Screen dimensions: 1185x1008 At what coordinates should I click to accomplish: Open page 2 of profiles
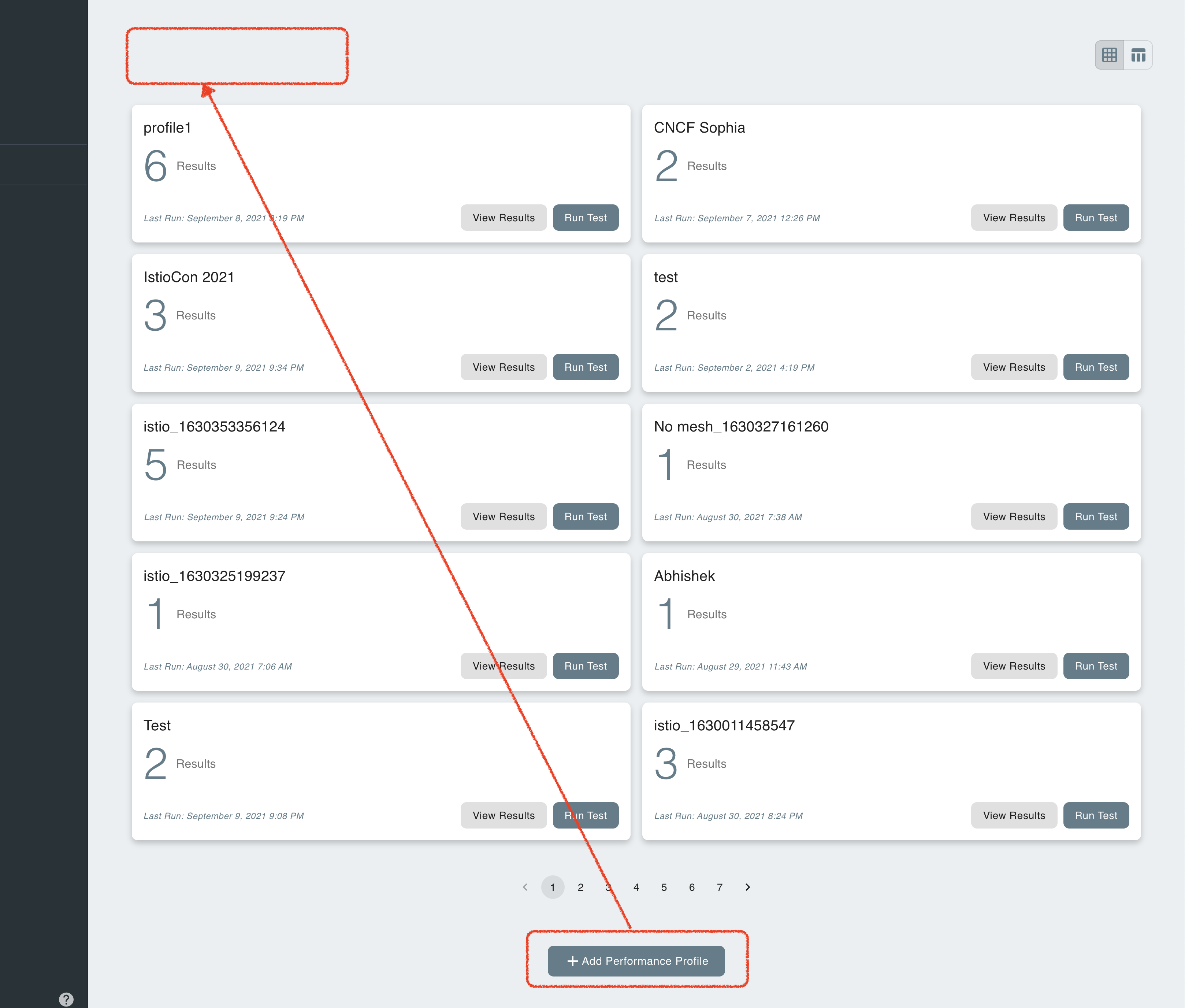pyautogui.click(x=580, y=887)
